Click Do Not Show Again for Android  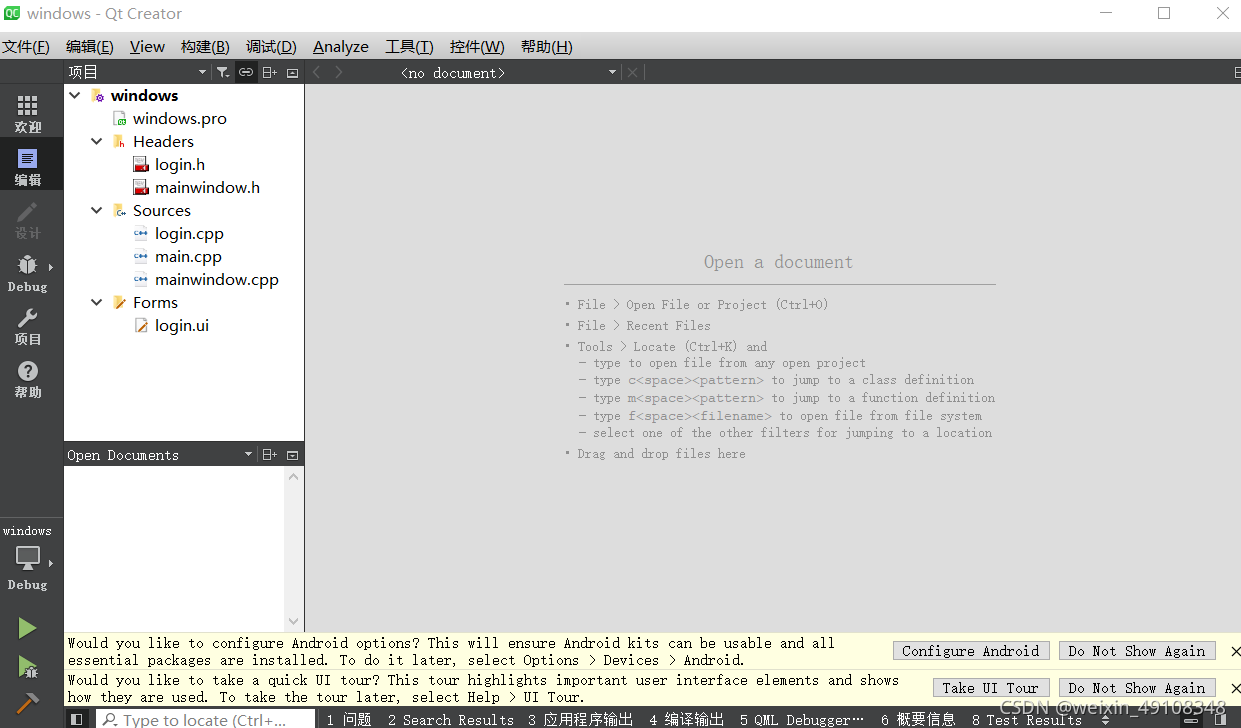tap(1137, 651)
